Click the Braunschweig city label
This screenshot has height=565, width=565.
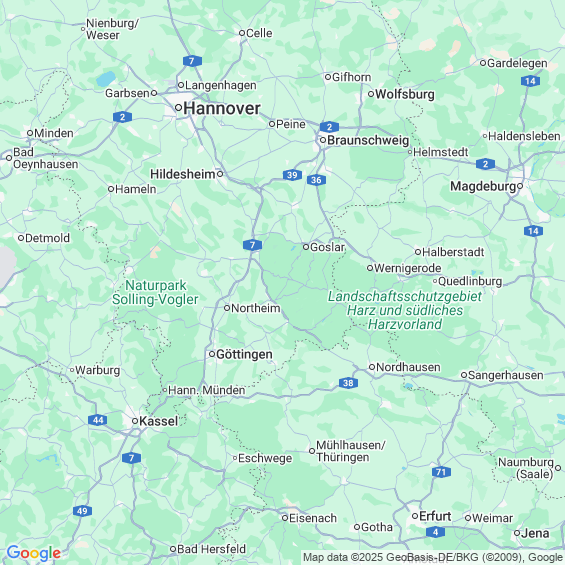(x=368, y=140)
